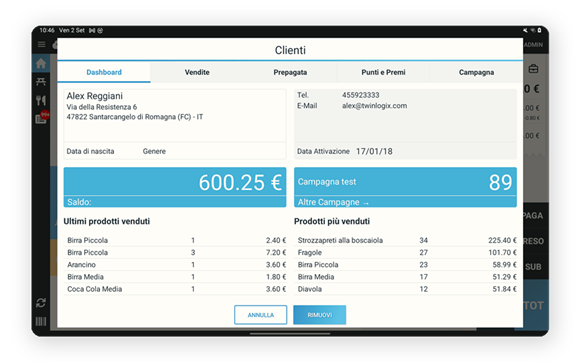Open the Punti e Premi tab
The width and height of the screenshot is (576, 362).
pyautogui.click(x=383, y=72)
